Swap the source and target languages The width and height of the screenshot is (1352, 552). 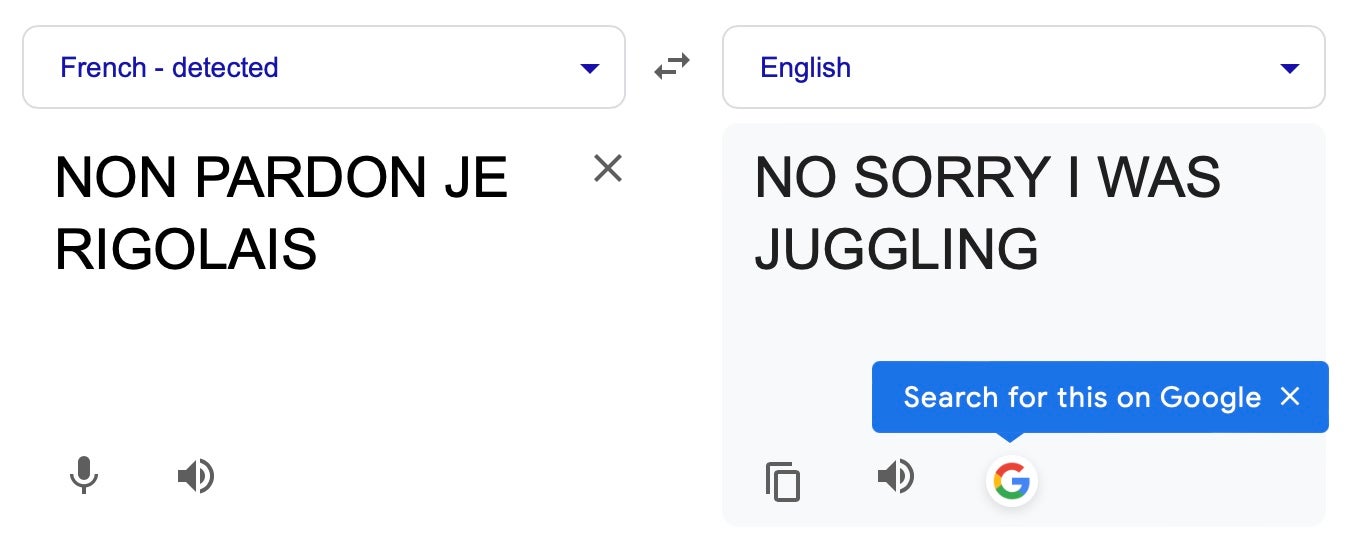pyautogui.click(x=672, y=67)
